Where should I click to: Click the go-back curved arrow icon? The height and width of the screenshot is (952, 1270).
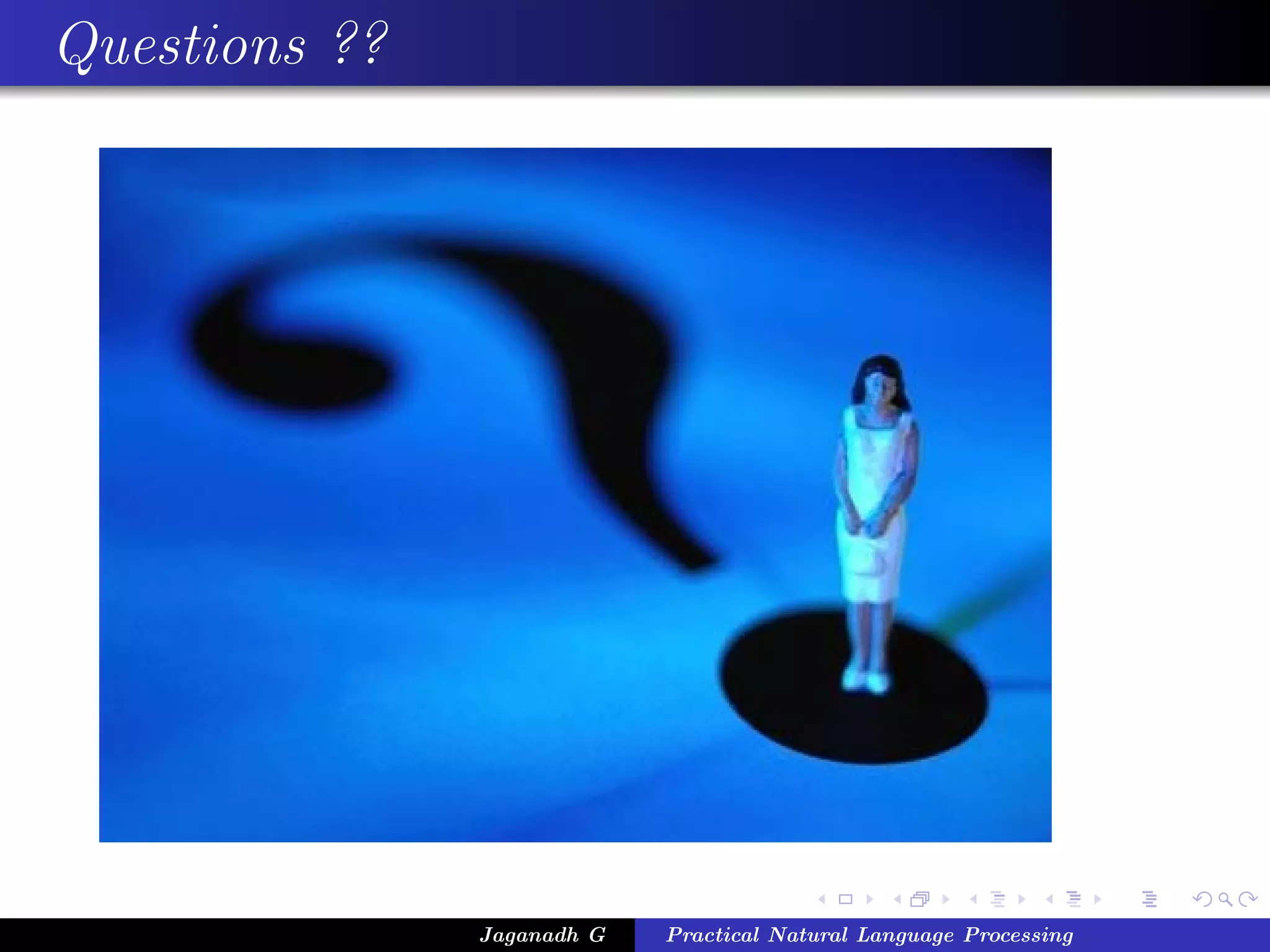click(1202, 899)
